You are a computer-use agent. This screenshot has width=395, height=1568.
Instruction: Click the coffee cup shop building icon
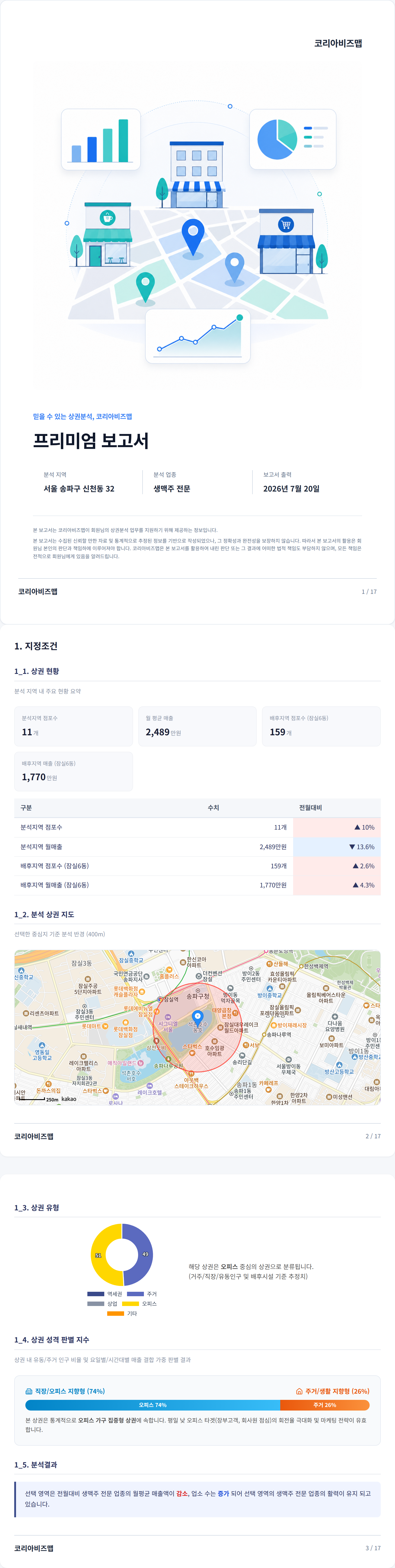click(107, 234)
